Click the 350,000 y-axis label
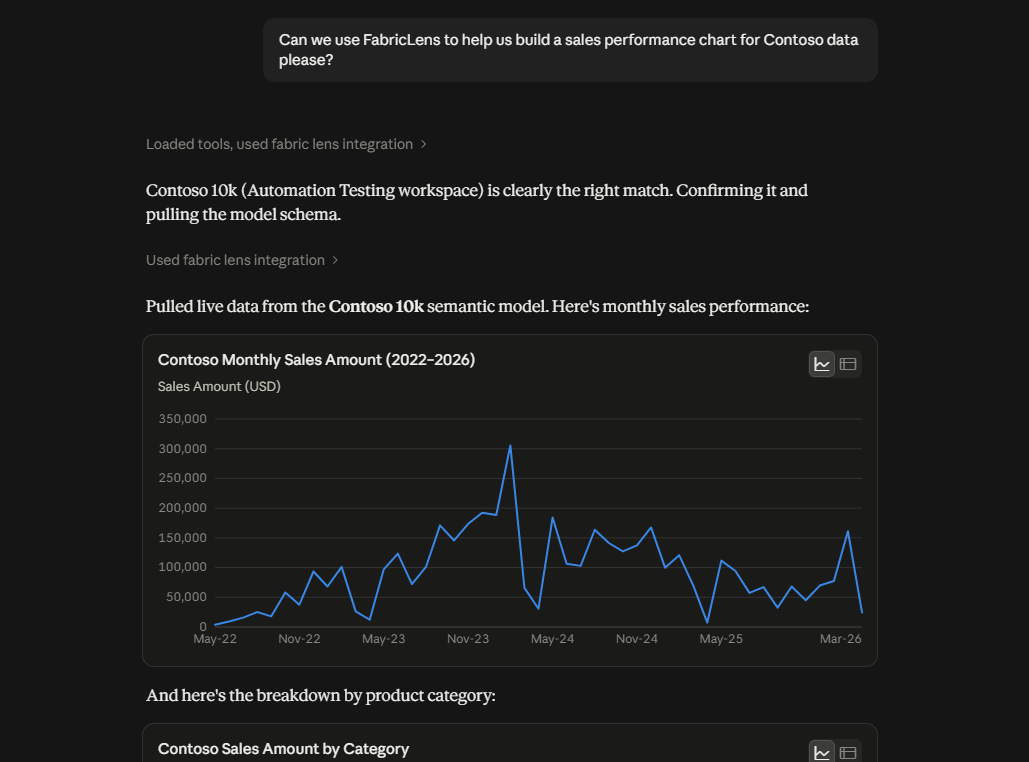This screenshot has width=1029, height=762. click(182, 419)
